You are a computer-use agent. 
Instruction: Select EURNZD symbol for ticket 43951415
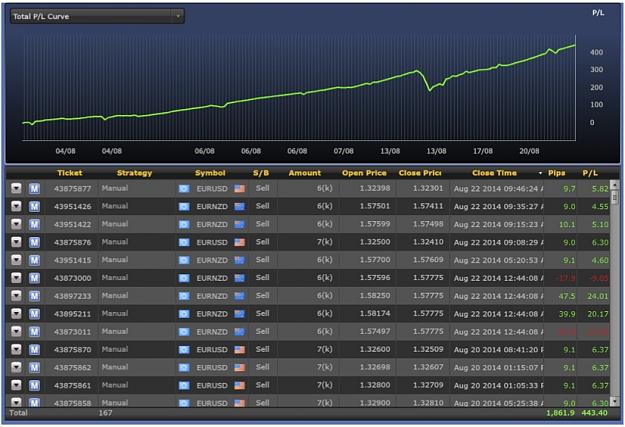coord(212,260)
